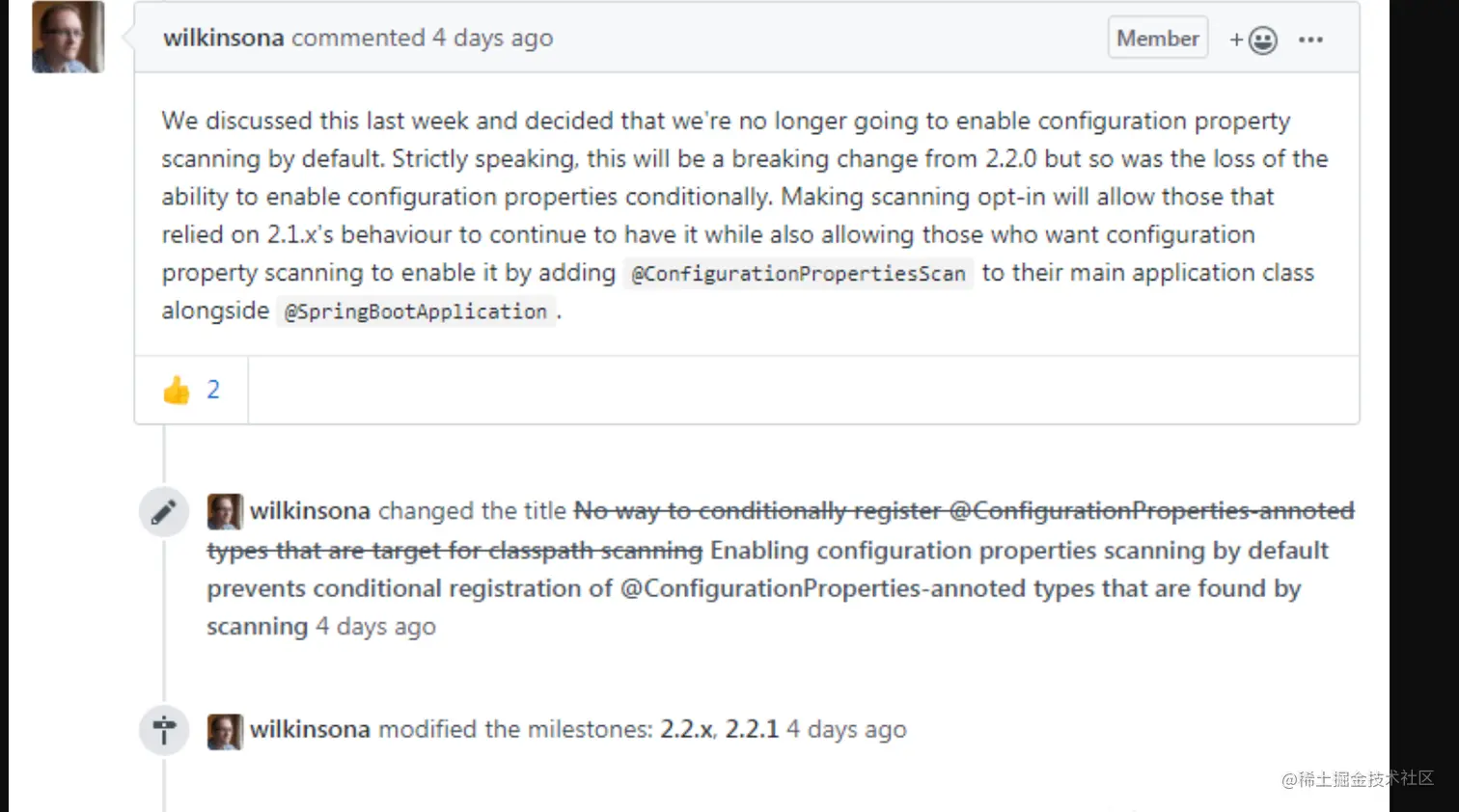The image size is (1459, 812).
Task: Open the add reaction smiley picker
Action: pyautogui.click(x=1253, y=40)
